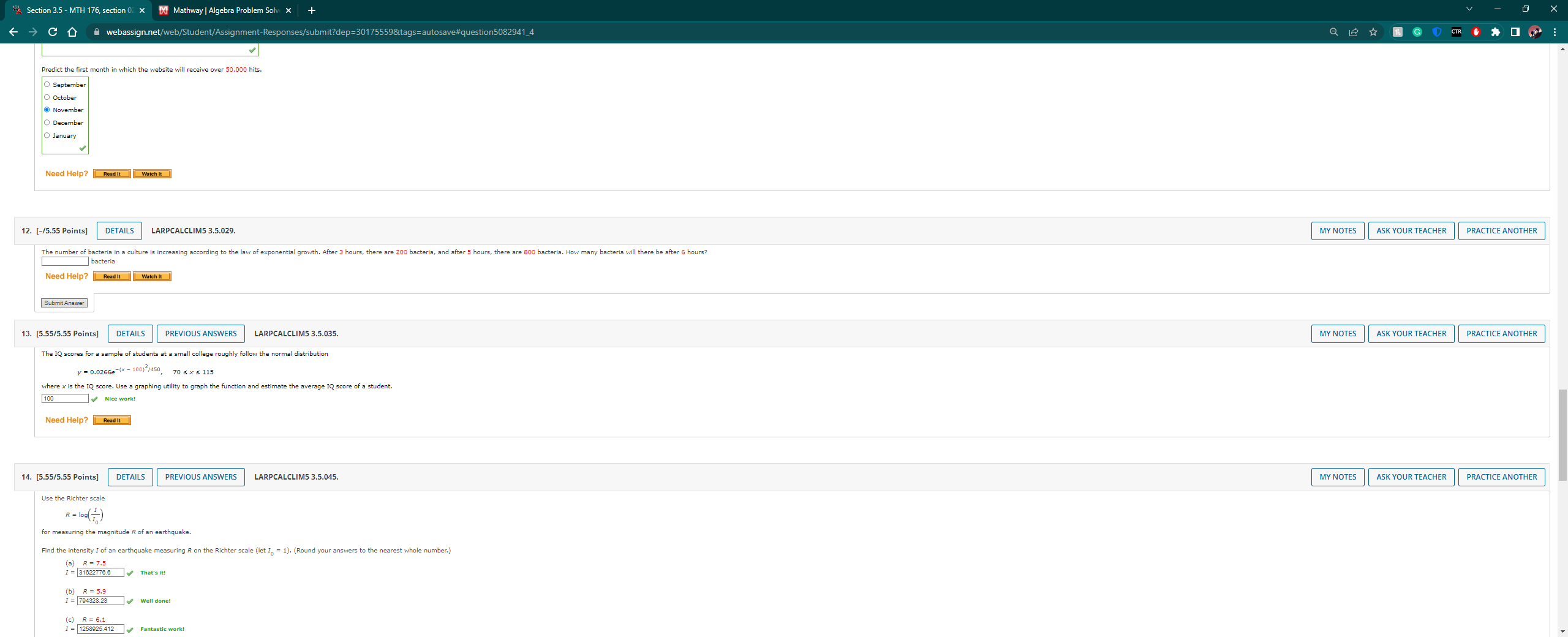Click the browser forward arrow
The height and width of the screenshot is (637, 1568).
pos(33,32)
